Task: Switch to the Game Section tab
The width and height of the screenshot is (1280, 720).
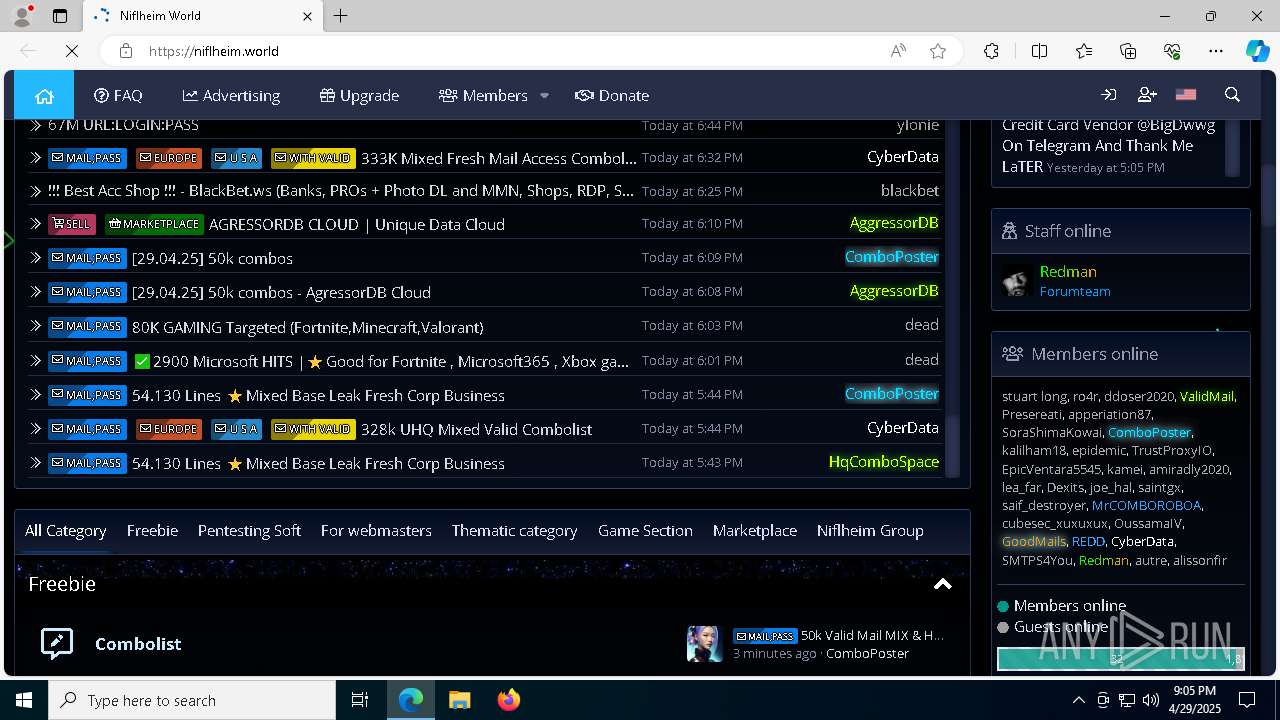Action: coord(645,531)
